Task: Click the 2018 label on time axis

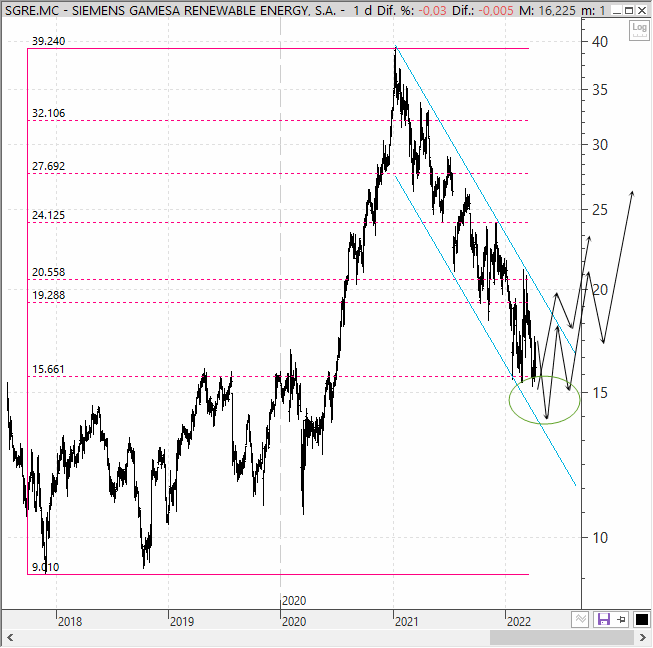Action: pos(70,621)
